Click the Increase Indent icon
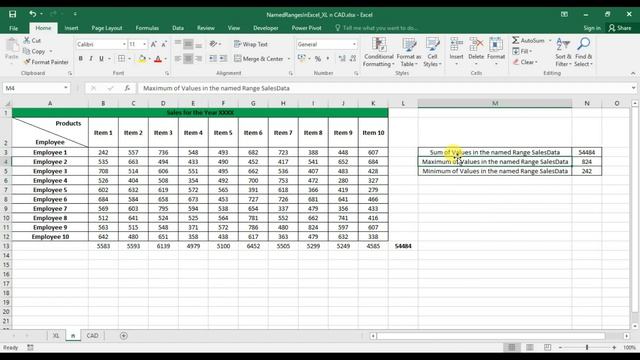Image resolution: width=640 pixels, height=360 pixels. [x=223, y=59]
